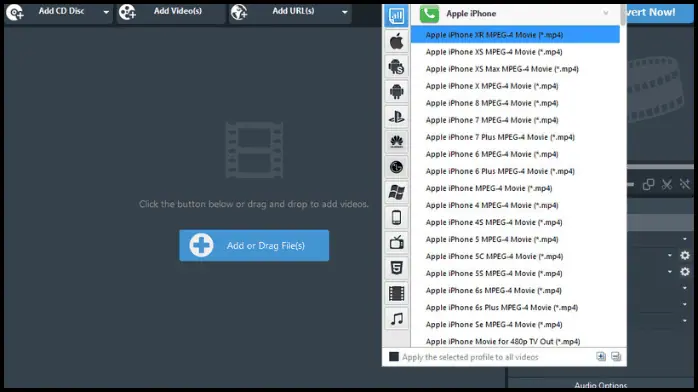Click the scissors clip icon

666,184
